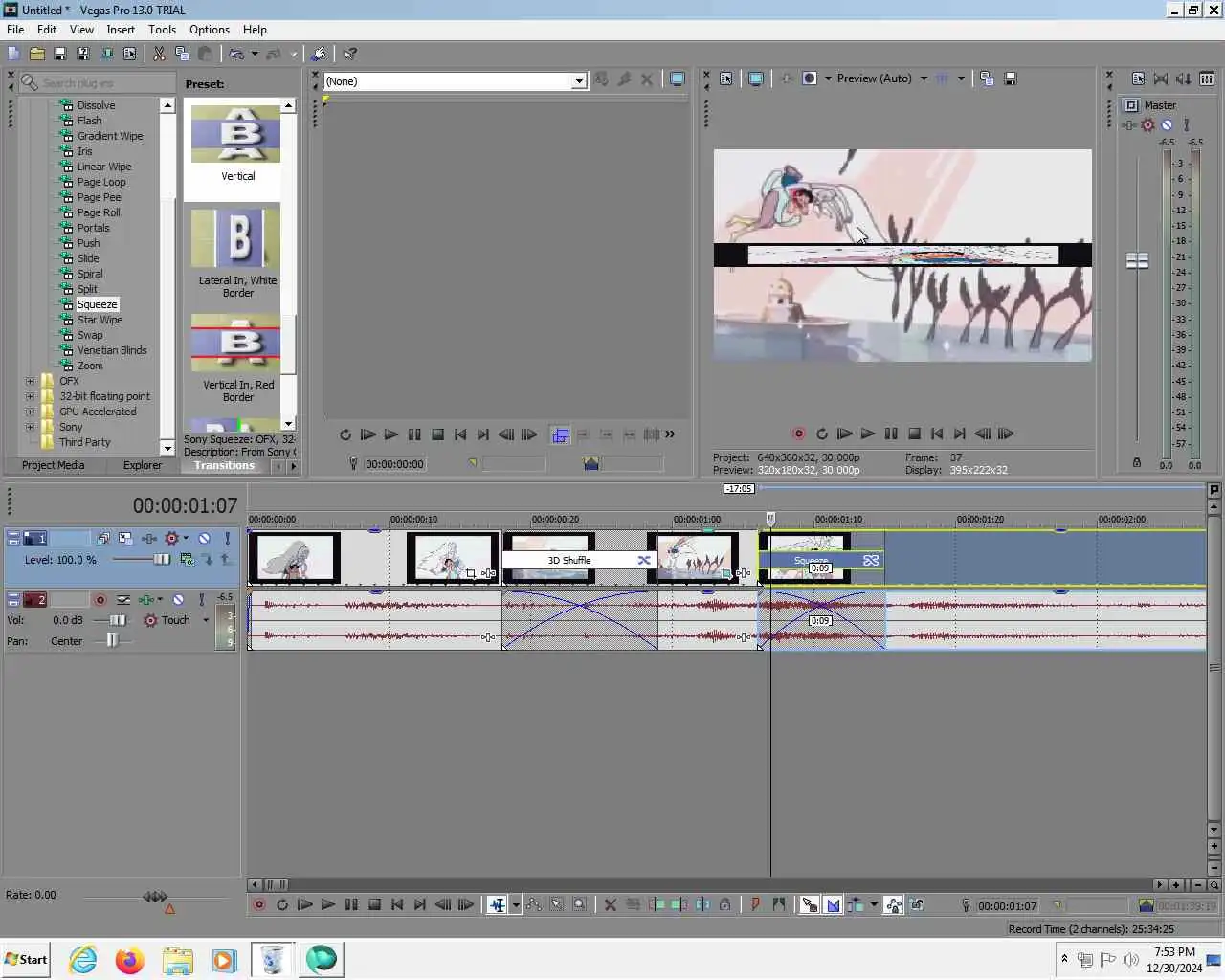
Task: Toggle Enable Timeline Overwrite in trimmer
Action: [560, 434]
